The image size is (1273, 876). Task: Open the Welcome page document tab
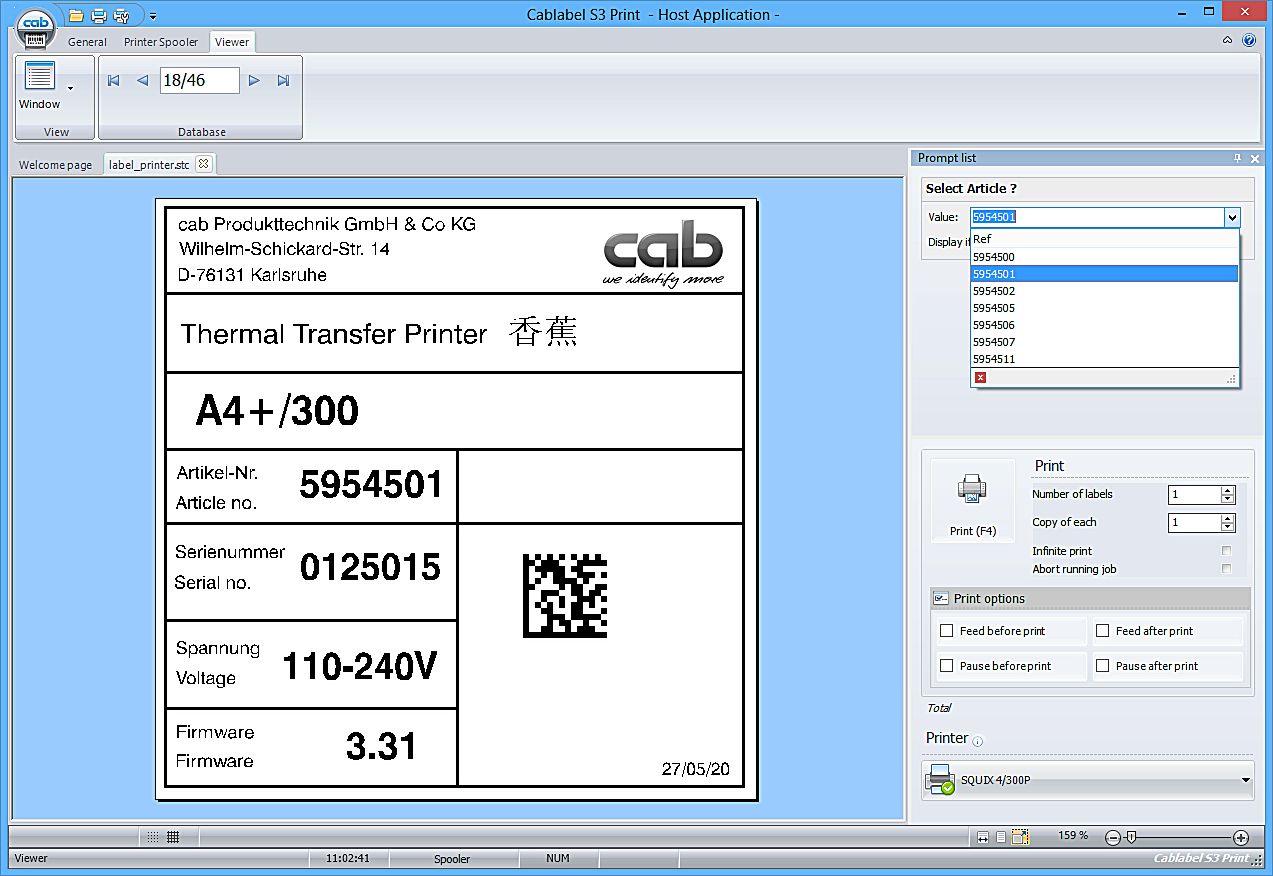pos(55,165)
